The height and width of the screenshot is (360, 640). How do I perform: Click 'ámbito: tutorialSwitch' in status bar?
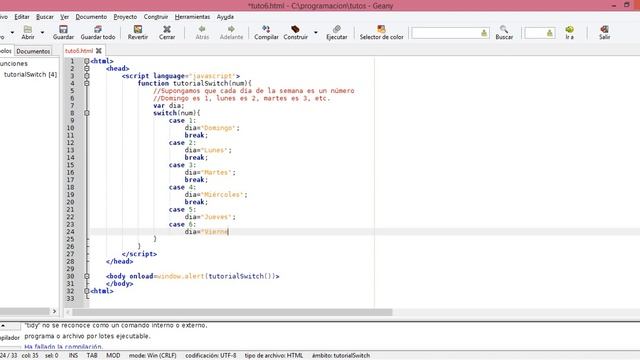click(x=341, y=356)
